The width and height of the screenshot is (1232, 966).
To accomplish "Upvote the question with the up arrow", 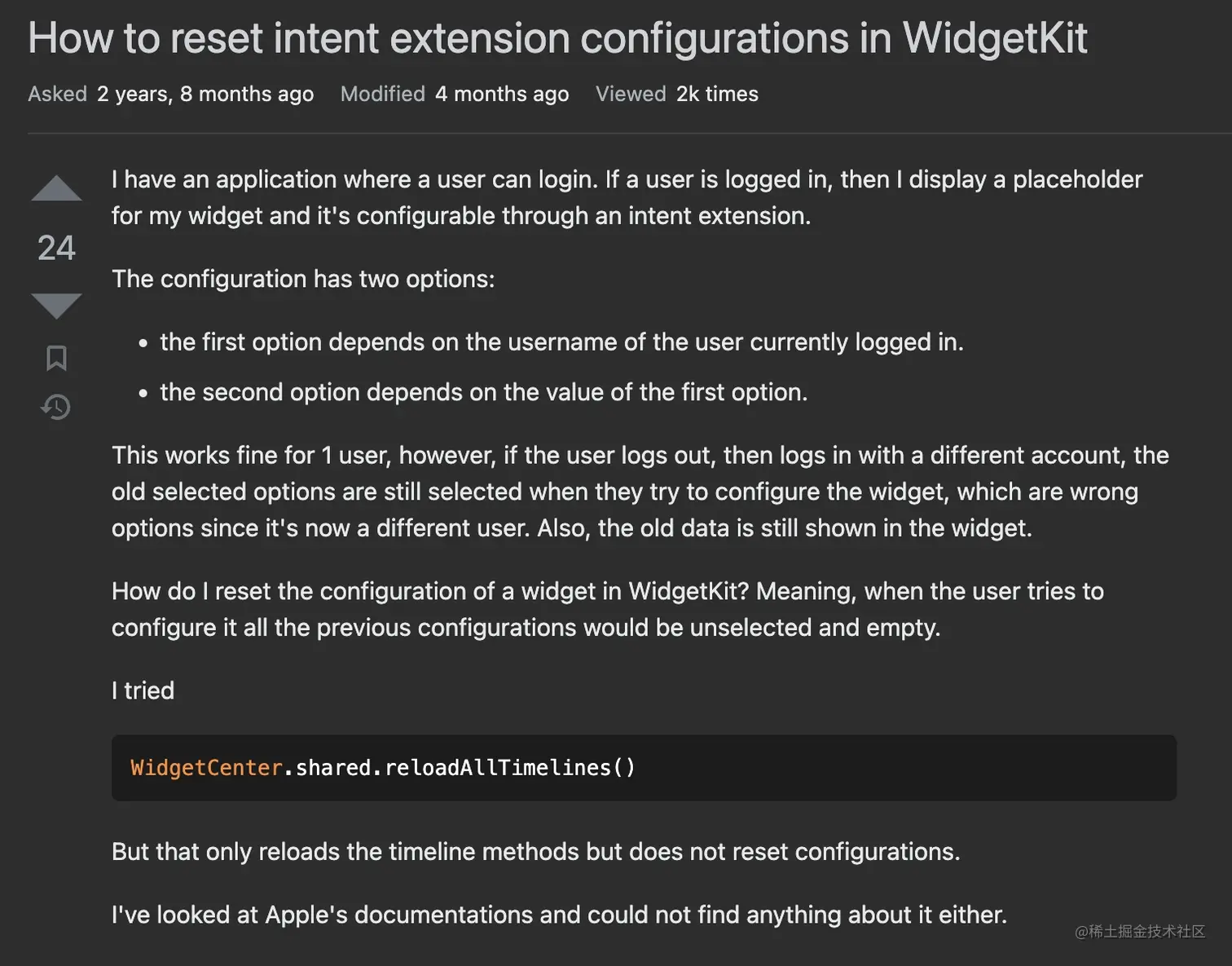I will [x=56, y=188].
